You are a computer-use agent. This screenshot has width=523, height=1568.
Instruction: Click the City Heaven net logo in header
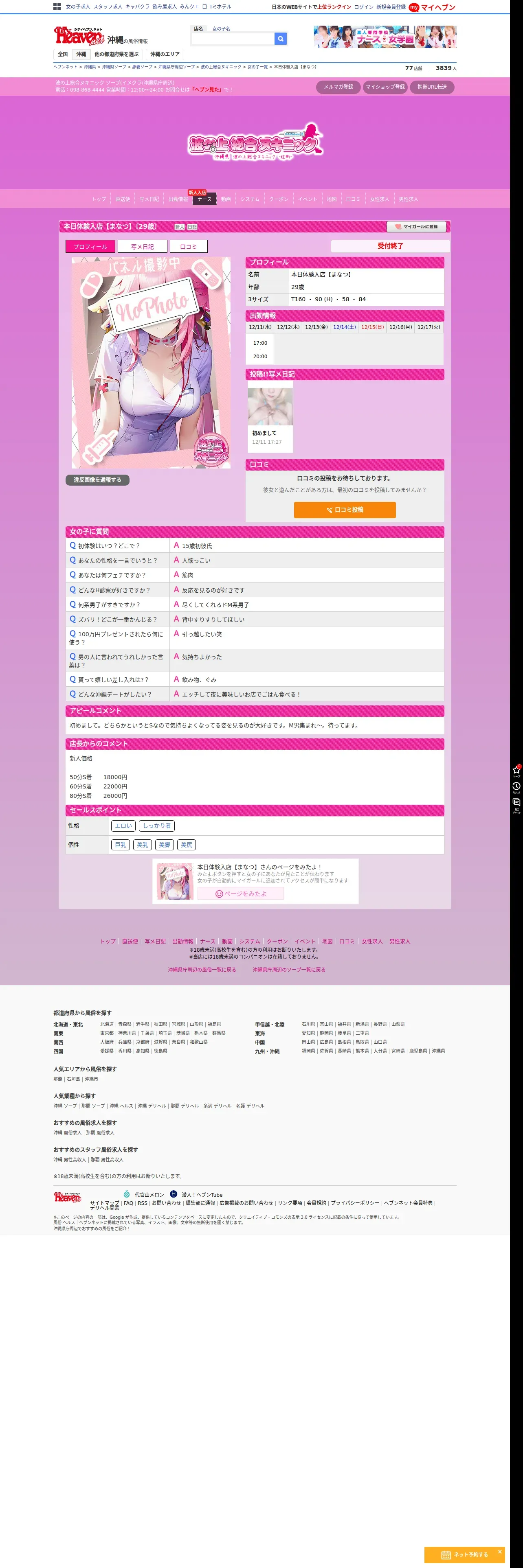tap(79, 37)
